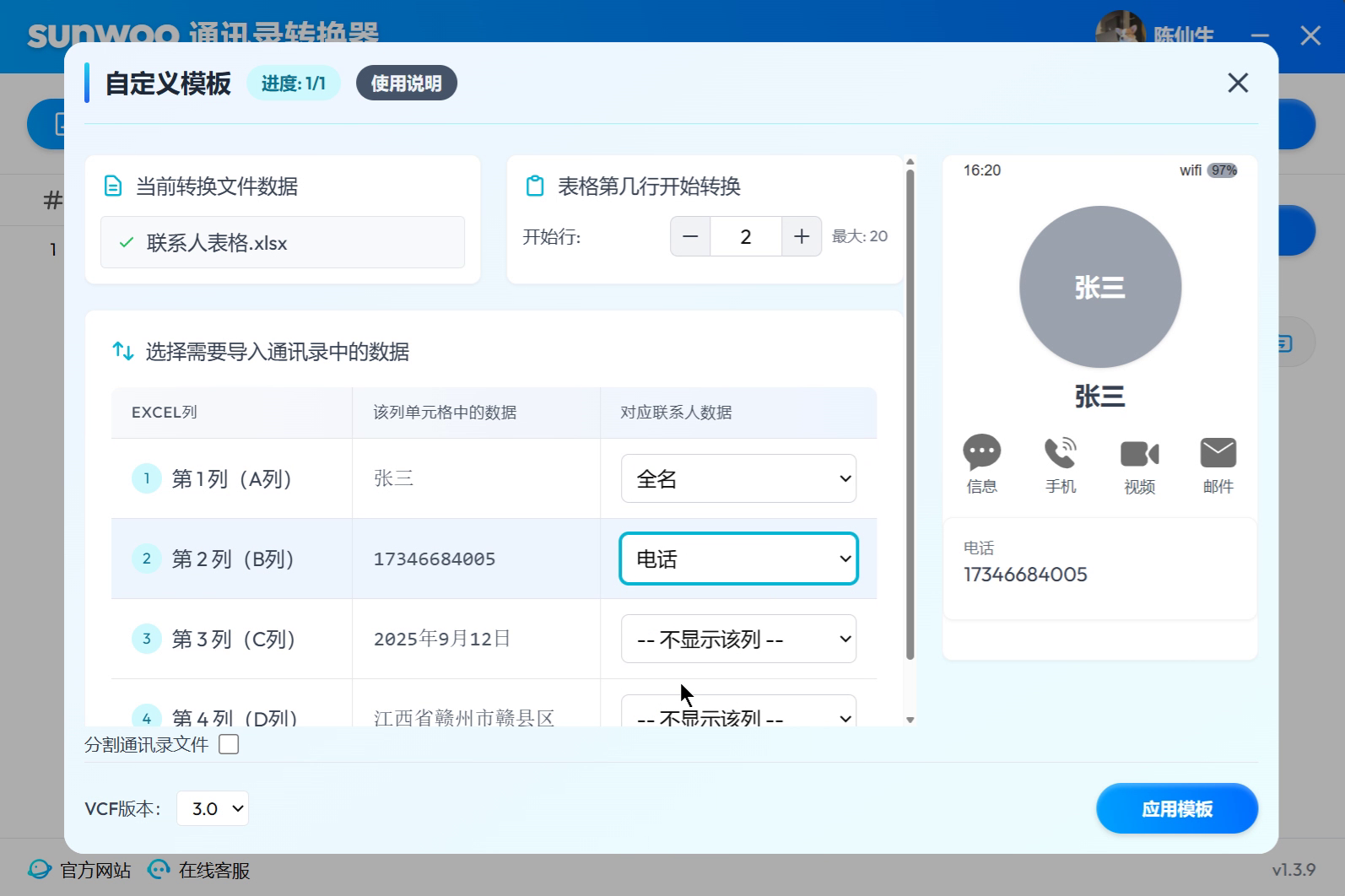Image resolution: width=1345 pixels, height=896 pixels.
Task: Click clipboard icon beside 表格第几行开始转换
Action: click(x=535, y=186)
